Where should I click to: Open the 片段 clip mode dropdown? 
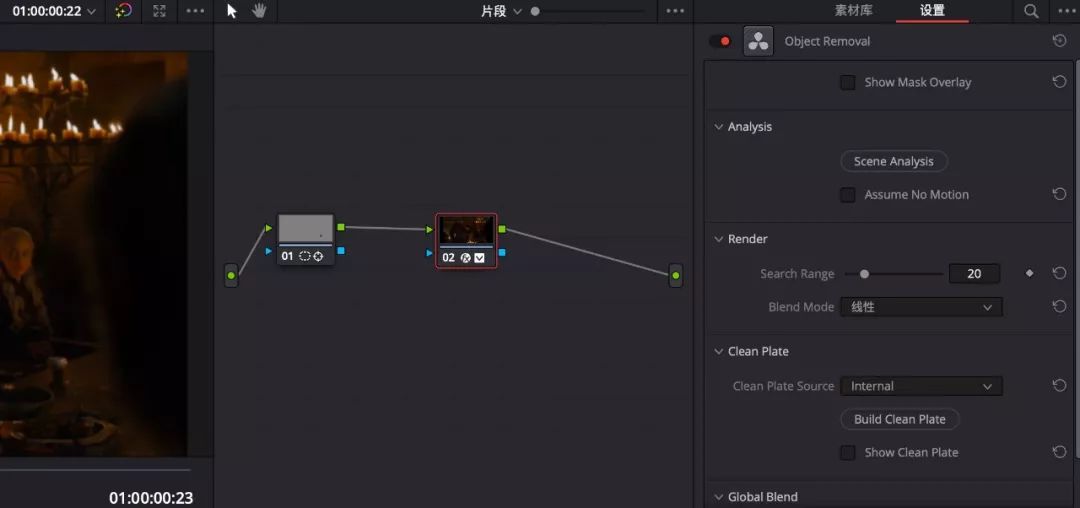click(x=501, y=11)
